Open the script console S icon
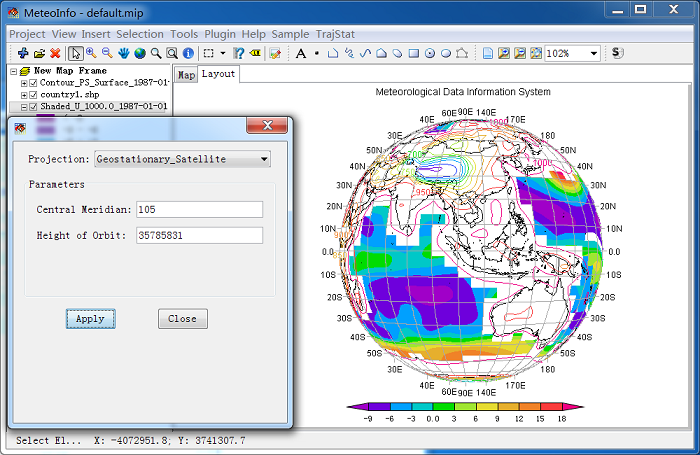Viewport: 700px width, 455px height. [x=617, y=53]
